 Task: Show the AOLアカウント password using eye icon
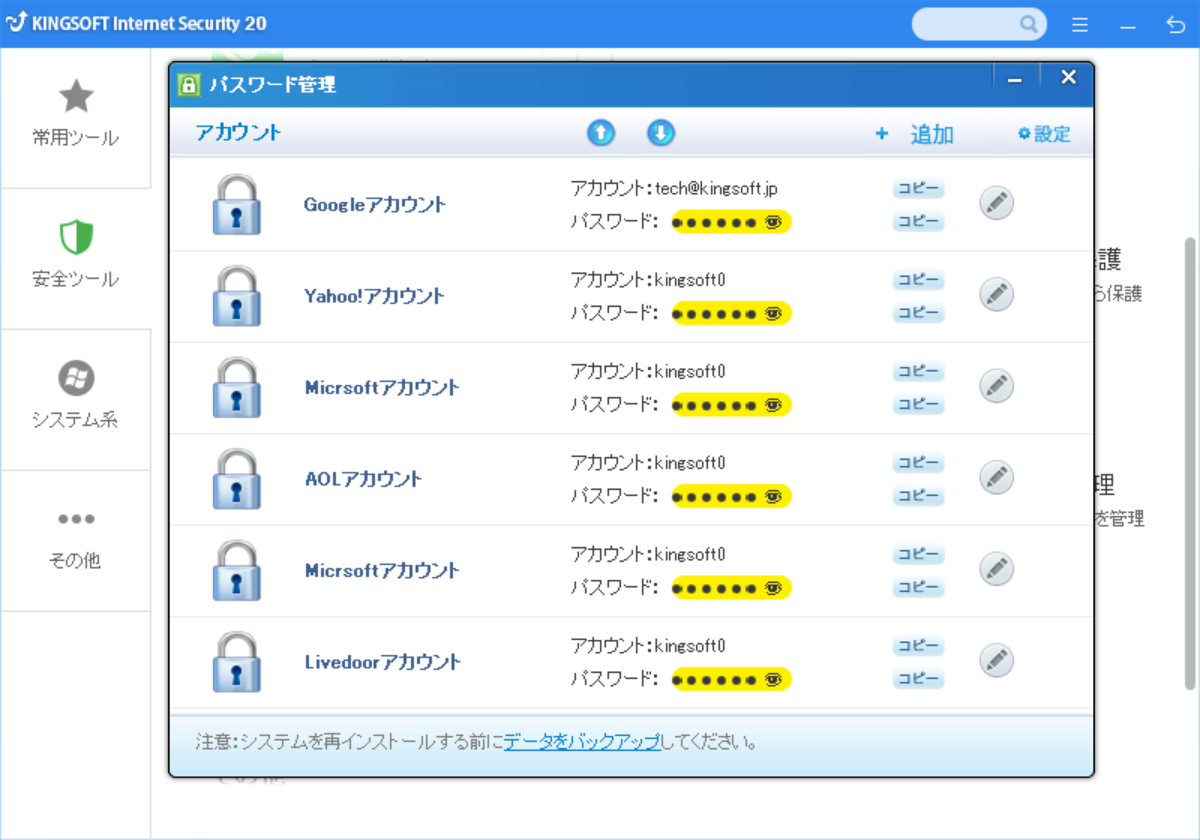(x=773, y=496)
